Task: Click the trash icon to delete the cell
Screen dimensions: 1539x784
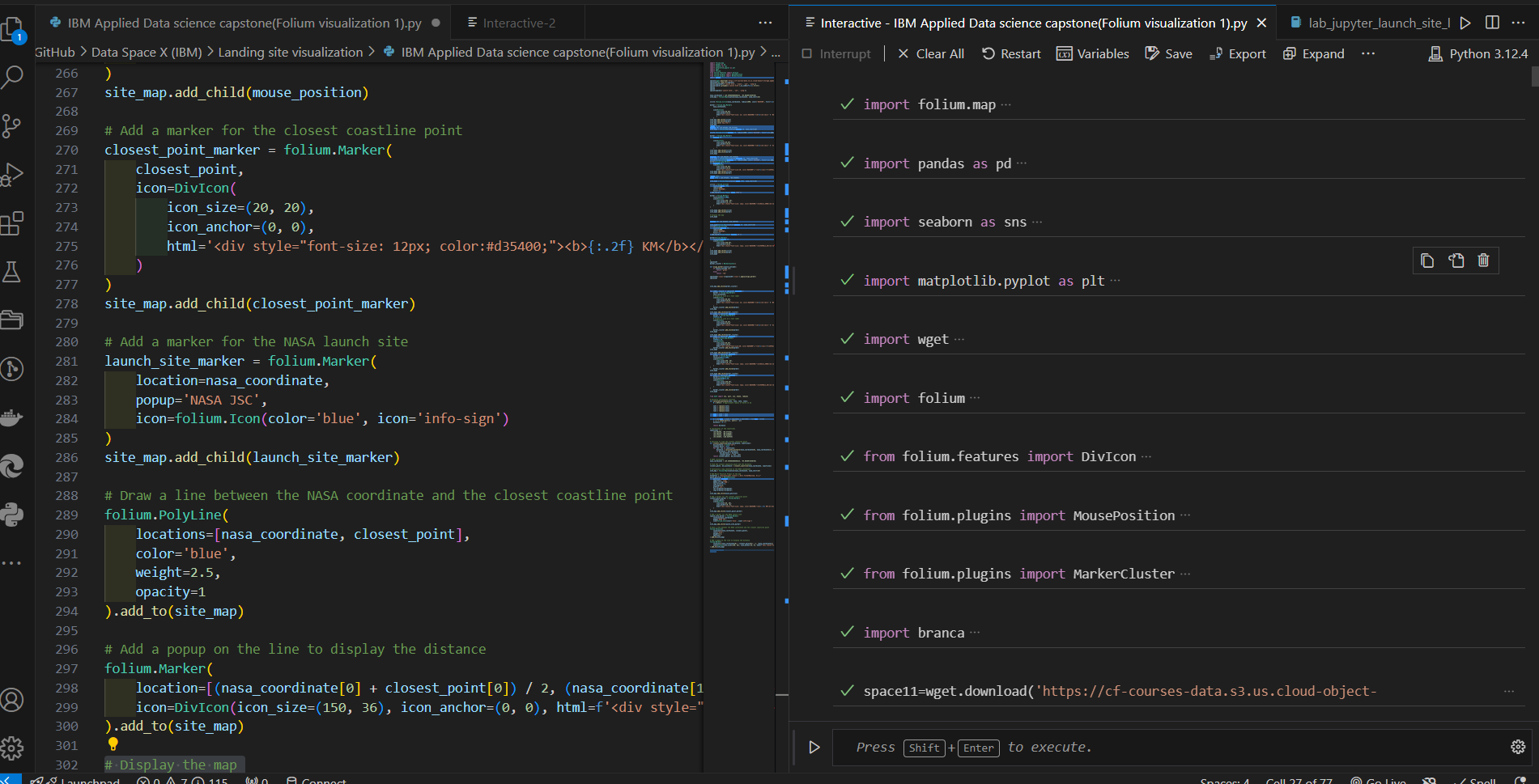Action: [x=1483, y=261]
